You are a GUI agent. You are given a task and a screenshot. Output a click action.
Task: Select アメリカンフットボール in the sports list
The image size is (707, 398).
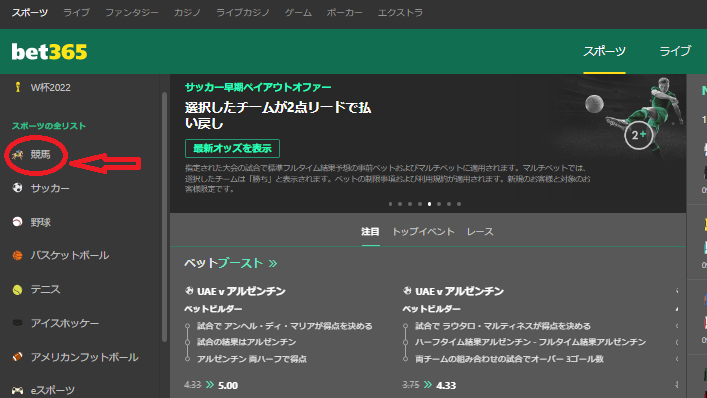pyautogui.click(x=84, y=357)
